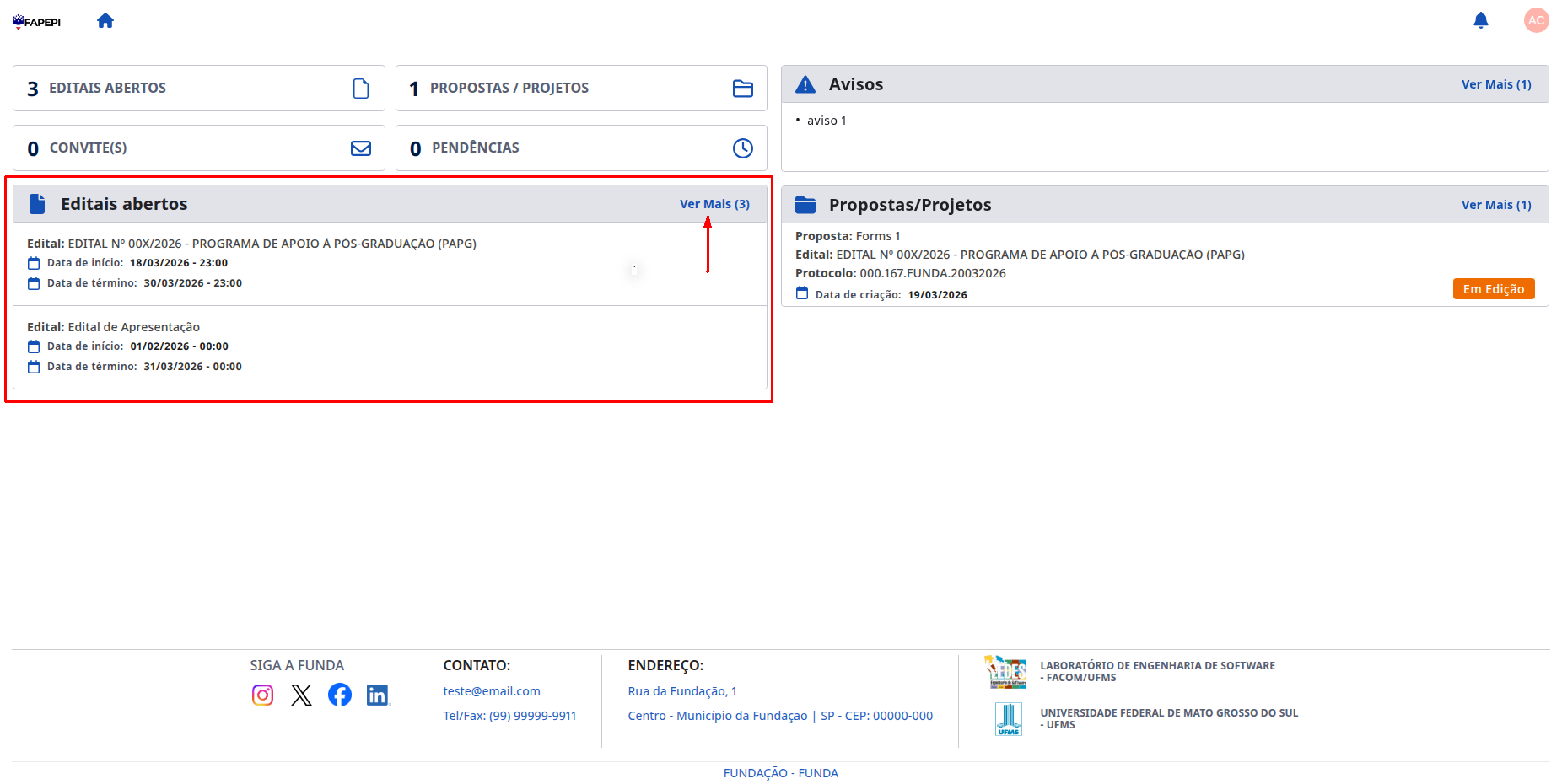Click the folder icon beside Propostas/Projetos heading
The width and height of the screenshot is (1562, 784).
[x=805, y=205]
